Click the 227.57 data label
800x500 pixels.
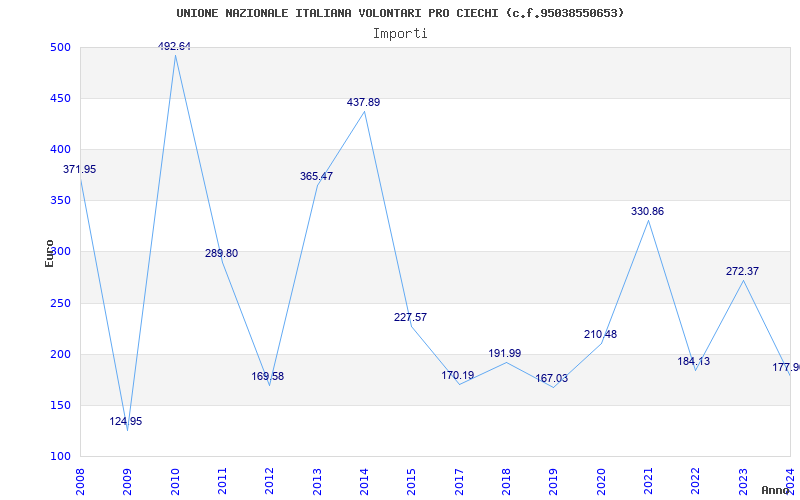[410, 317]
